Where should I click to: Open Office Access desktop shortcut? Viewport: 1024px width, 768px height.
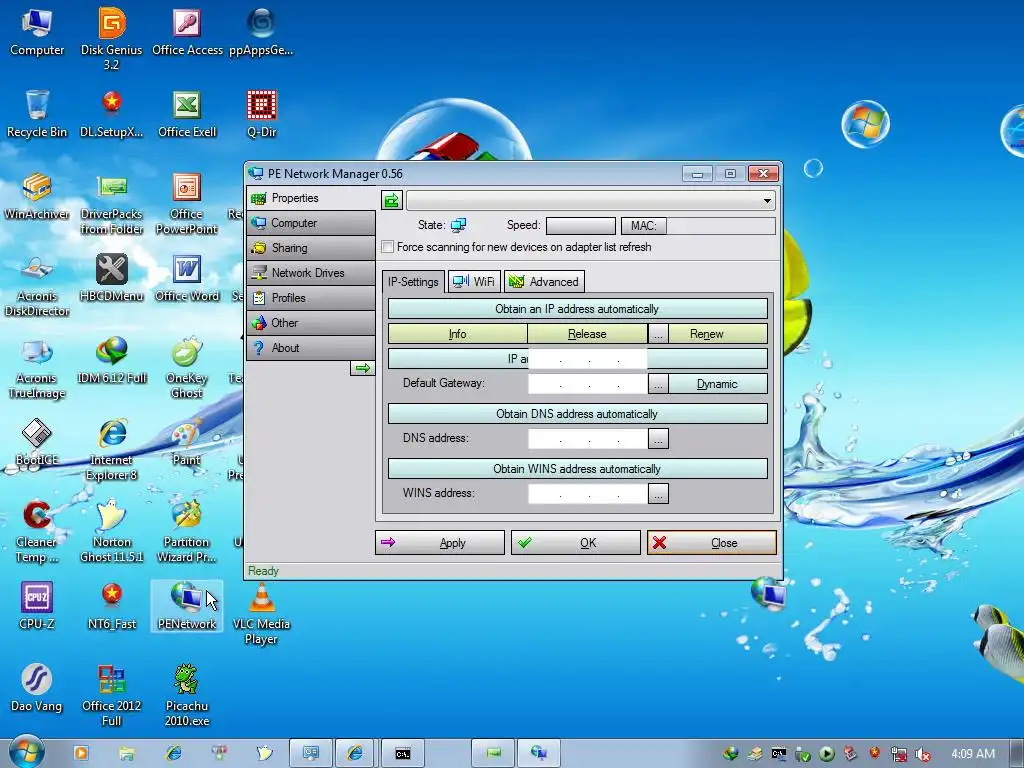[x=187, y=33]
